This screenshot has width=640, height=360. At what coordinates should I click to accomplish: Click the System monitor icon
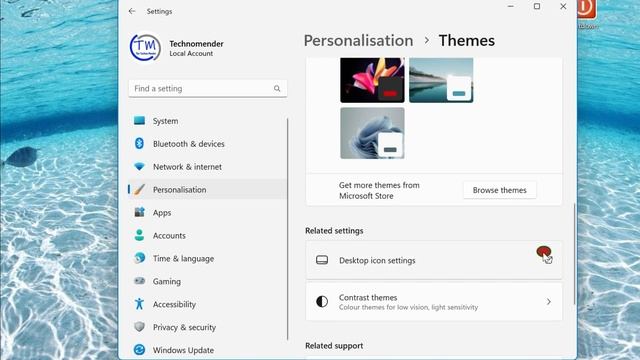point(139,121)
